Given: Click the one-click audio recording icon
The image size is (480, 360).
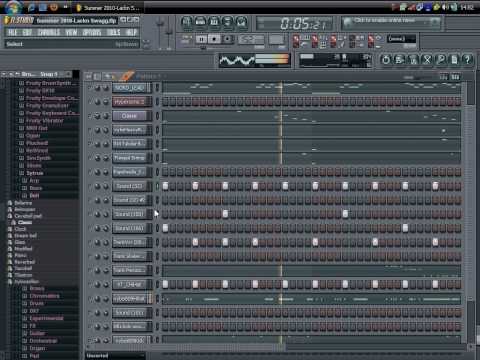Looking at the screenshot, I should click(440, 60).
